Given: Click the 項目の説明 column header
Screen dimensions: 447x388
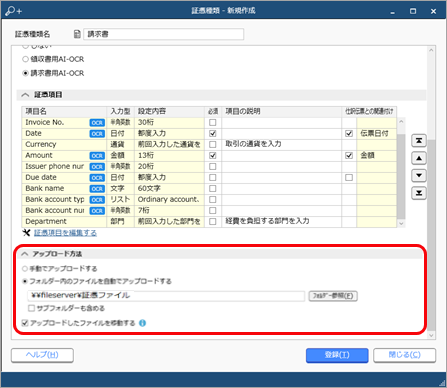Looking at the screenshot, I should (282, 112).
